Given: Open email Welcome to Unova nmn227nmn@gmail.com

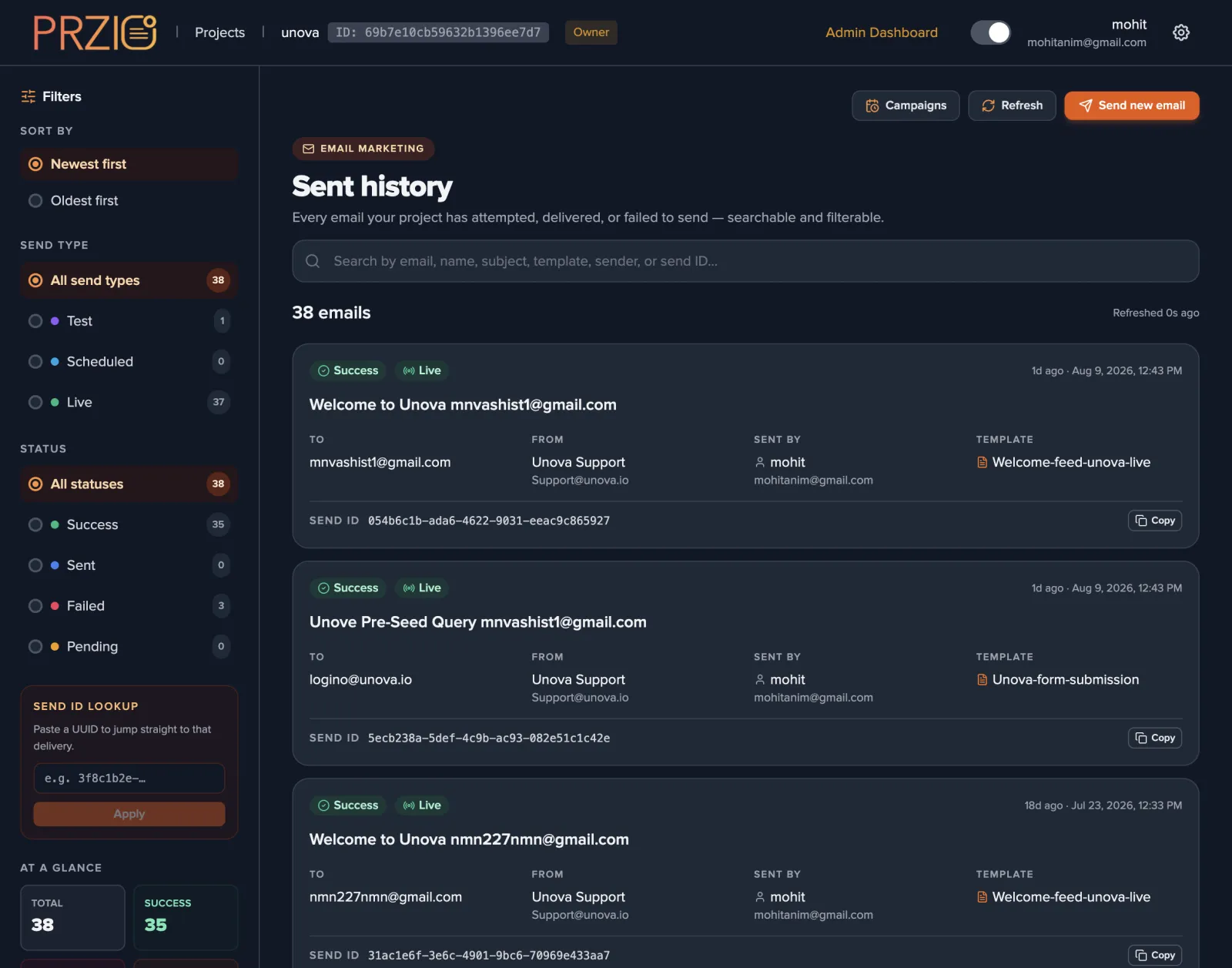Looking at the screenshot, I should 469,839.
